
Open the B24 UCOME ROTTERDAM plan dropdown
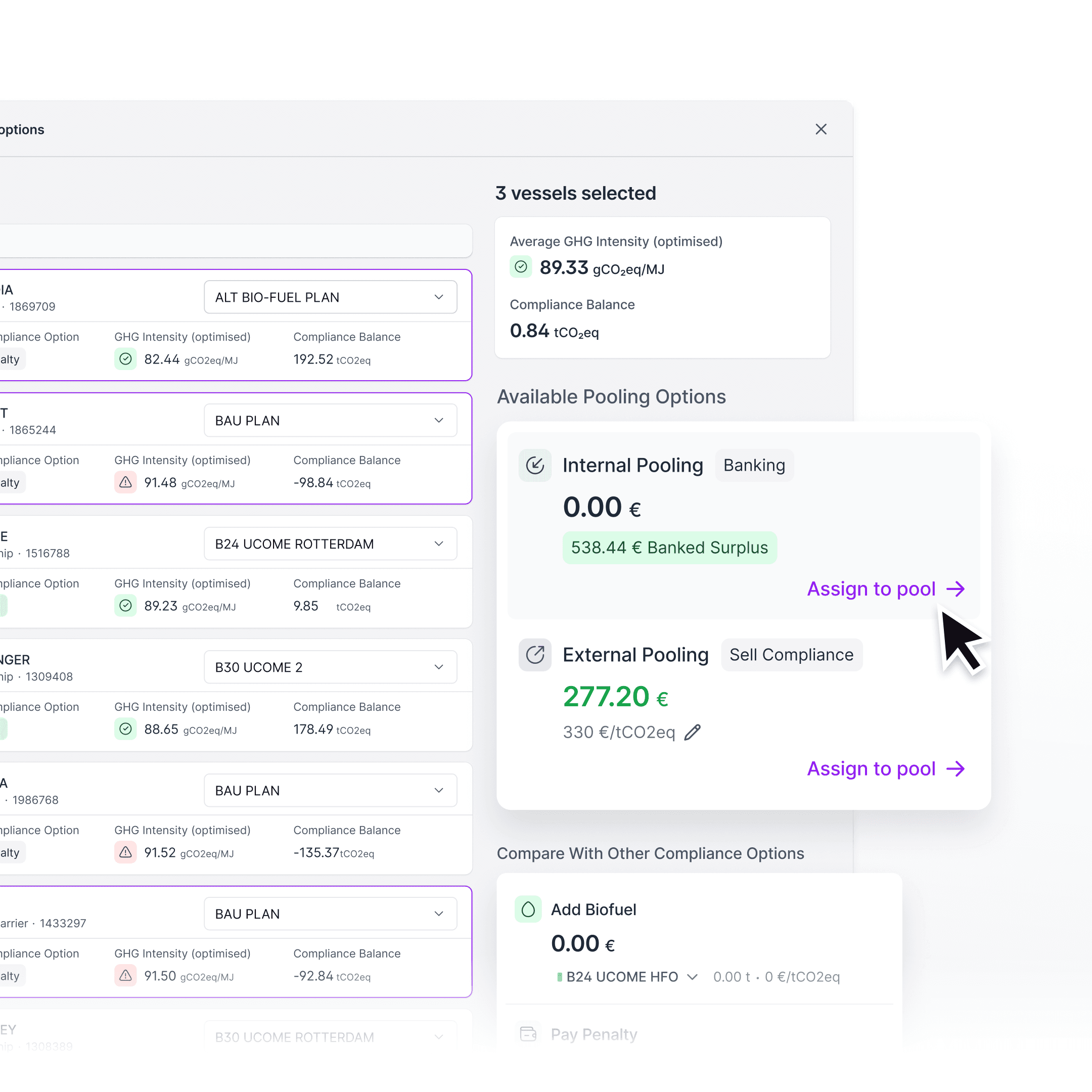pos(330,544)
